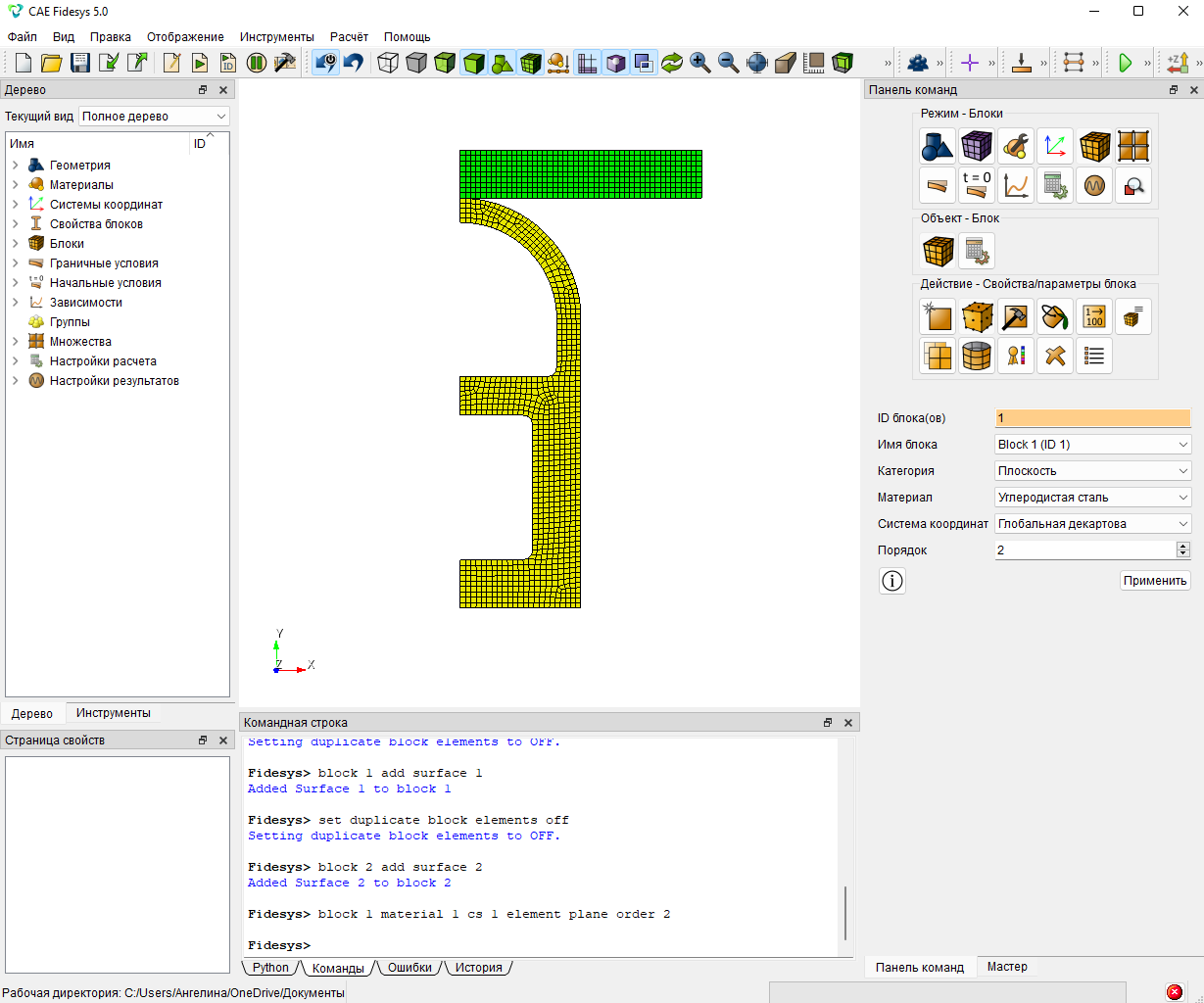Viewport: 1204px width, 1003px height.
Task: Click the wireframe cube view icon
Action: coord(388,63)
